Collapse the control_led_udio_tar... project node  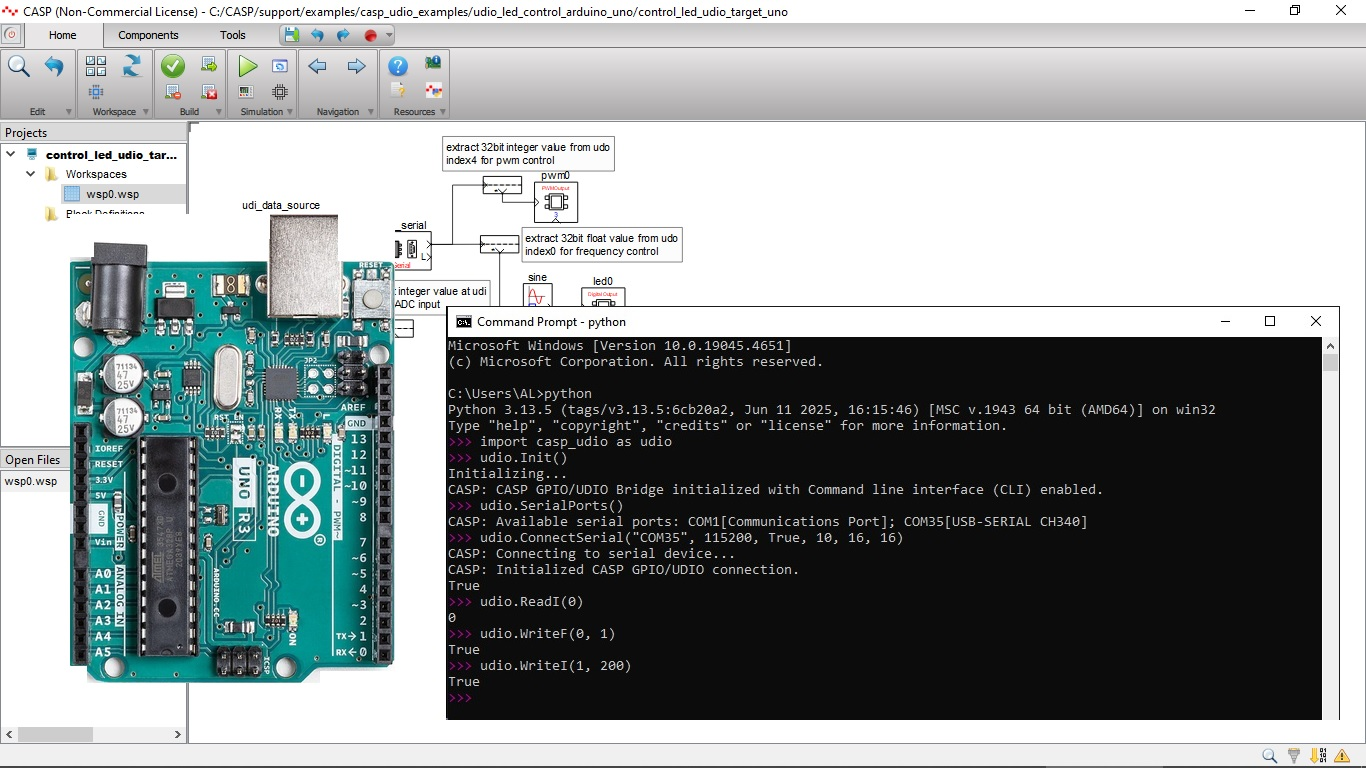coord(10,154)
